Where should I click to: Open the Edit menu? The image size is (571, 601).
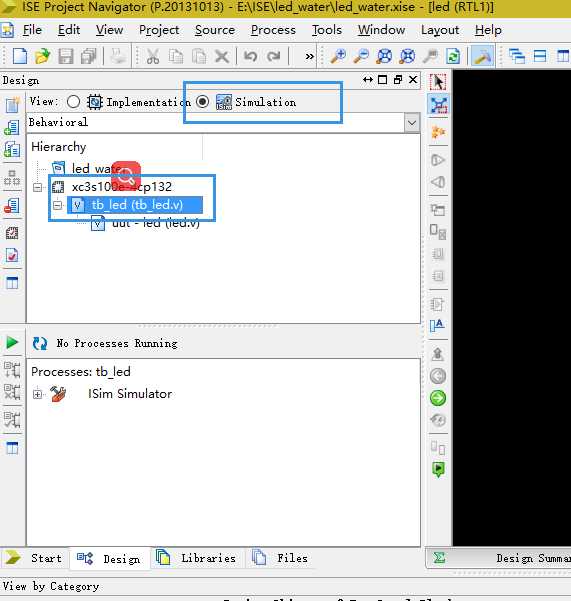point(69,30)
